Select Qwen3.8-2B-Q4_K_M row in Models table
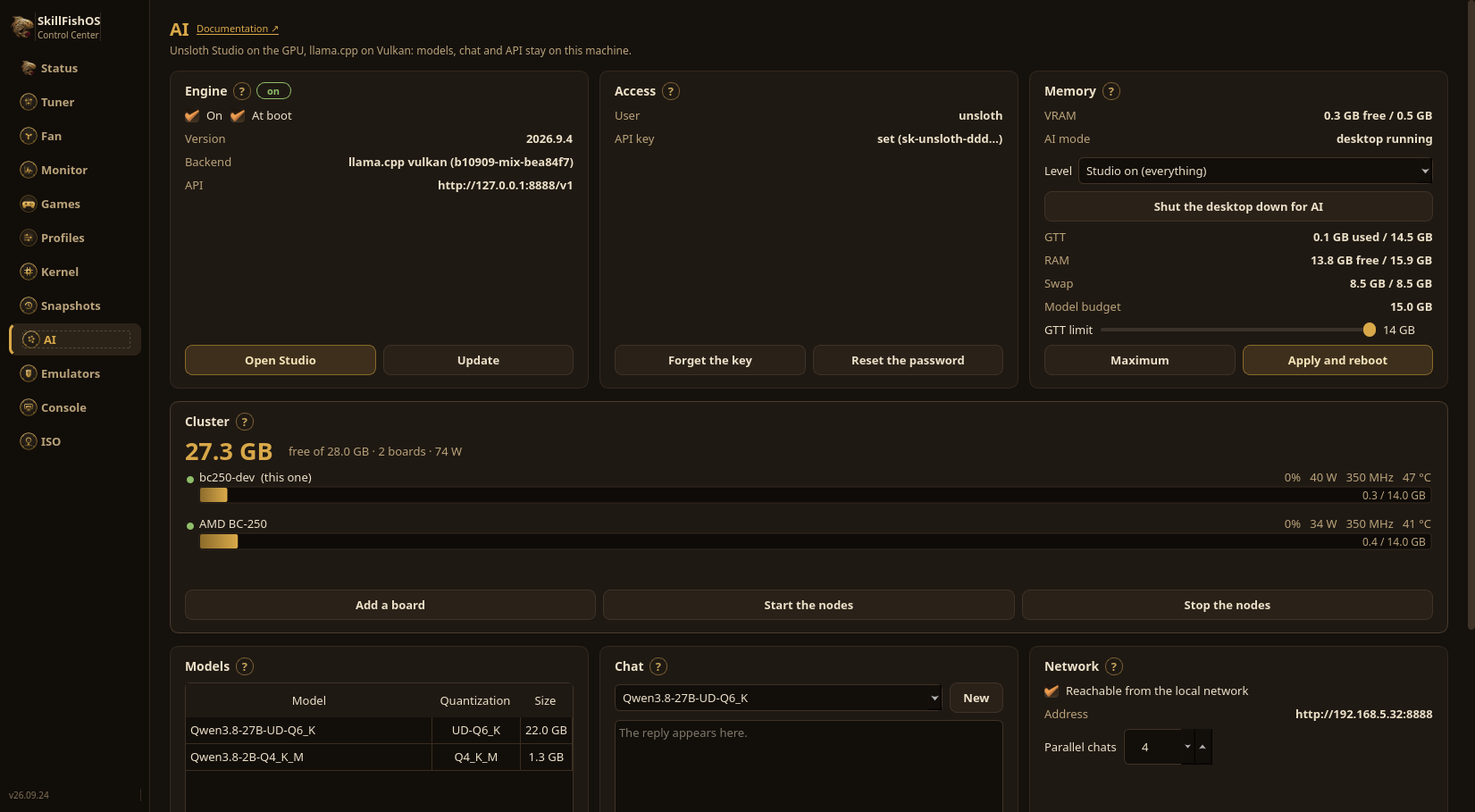Viewport: 1475px width, 812px height. [379, 757]
